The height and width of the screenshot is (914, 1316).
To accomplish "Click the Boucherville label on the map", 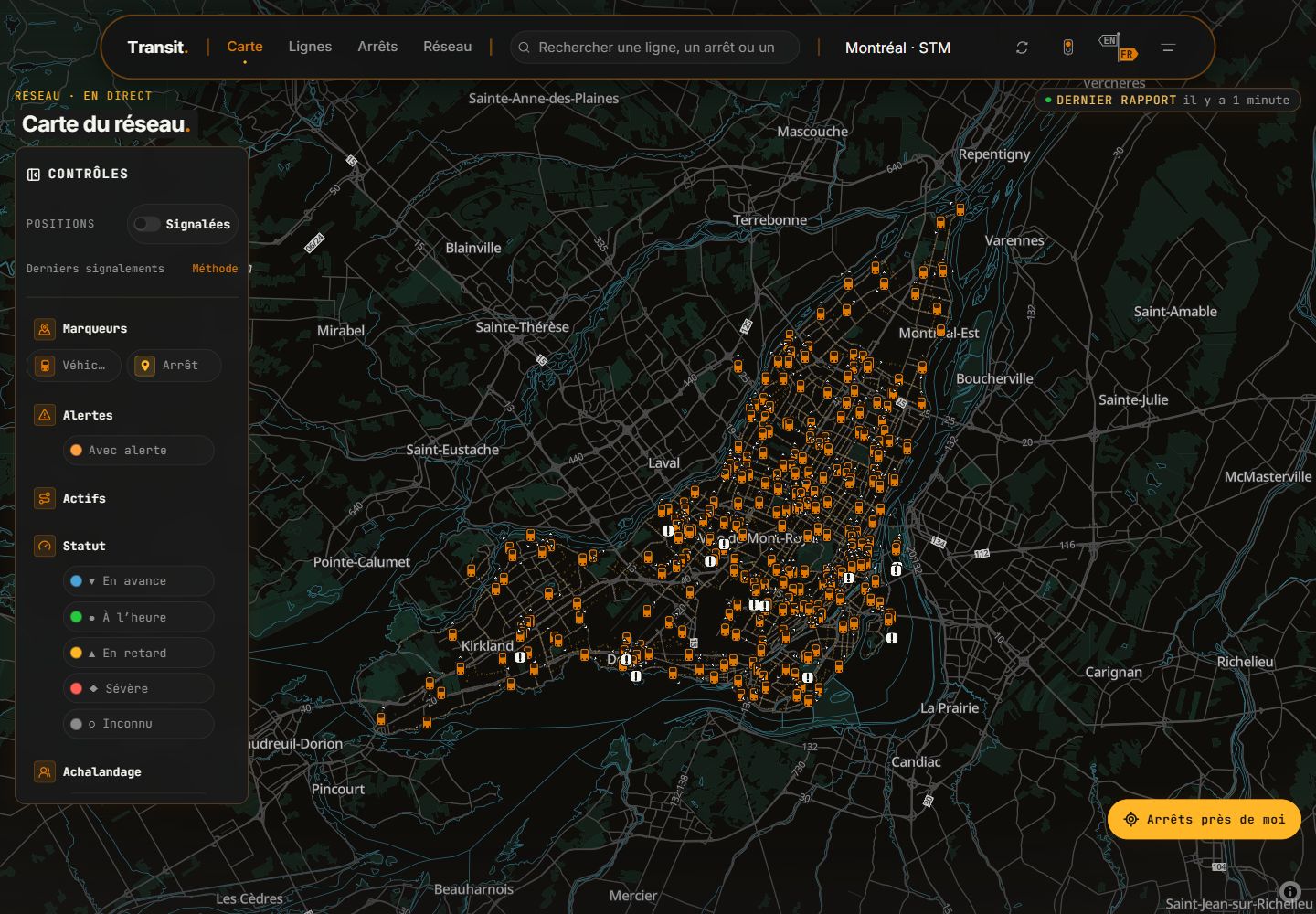I will pyautogui.click(x=994, y=378).
